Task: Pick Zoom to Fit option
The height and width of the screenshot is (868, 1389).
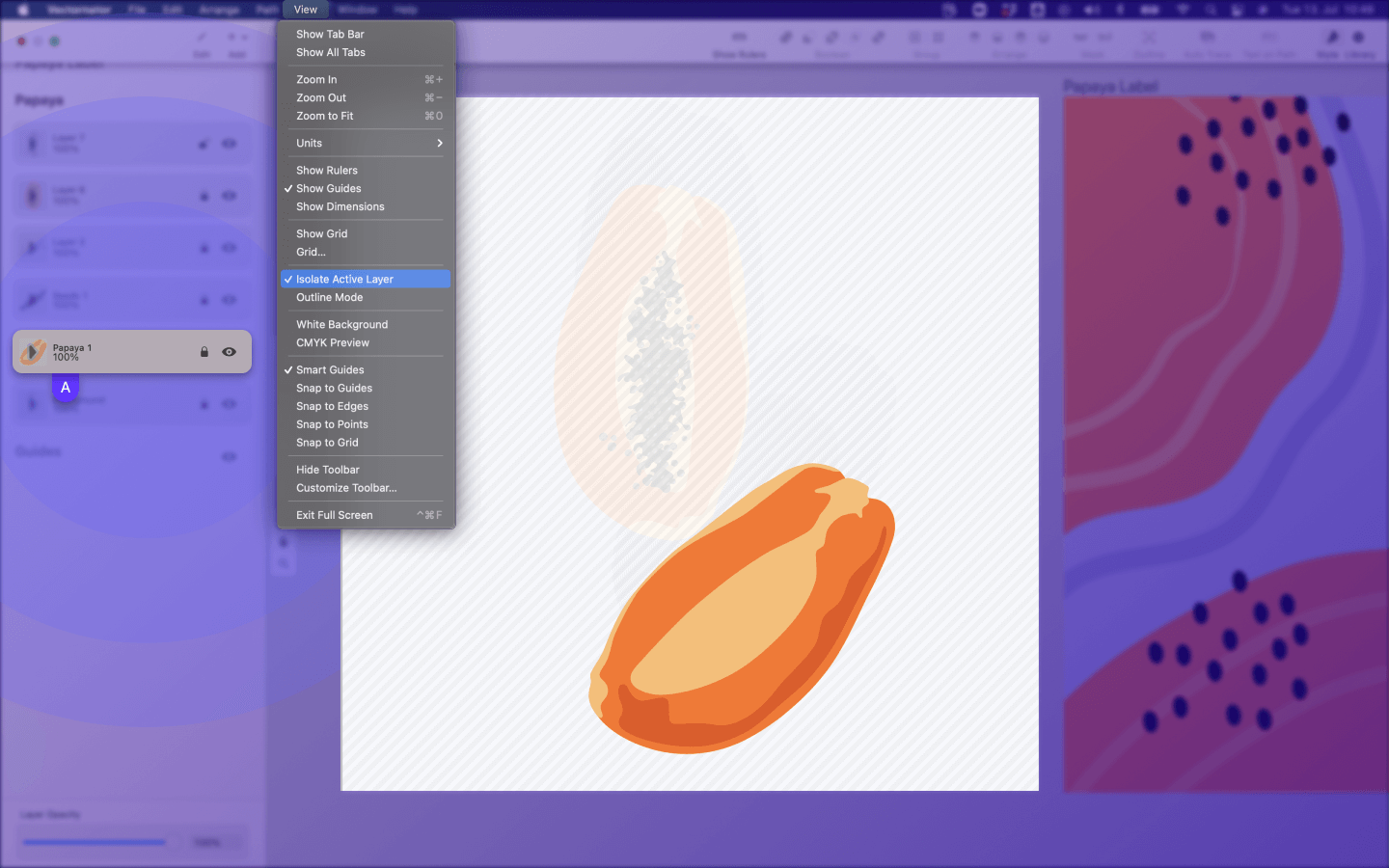Action: point(366,116)
